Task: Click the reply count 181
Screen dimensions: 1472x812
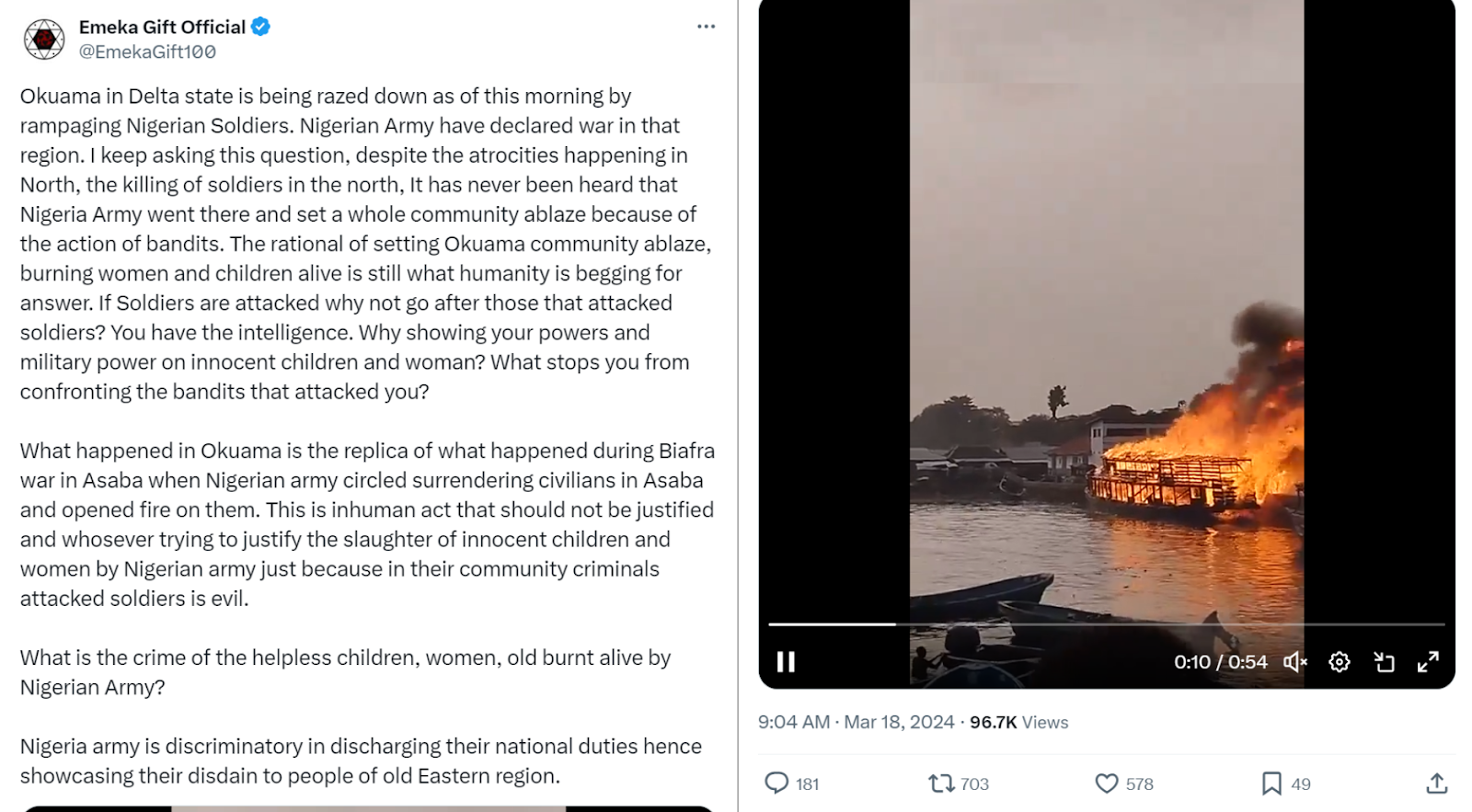Action: click(x=806, y=783)
